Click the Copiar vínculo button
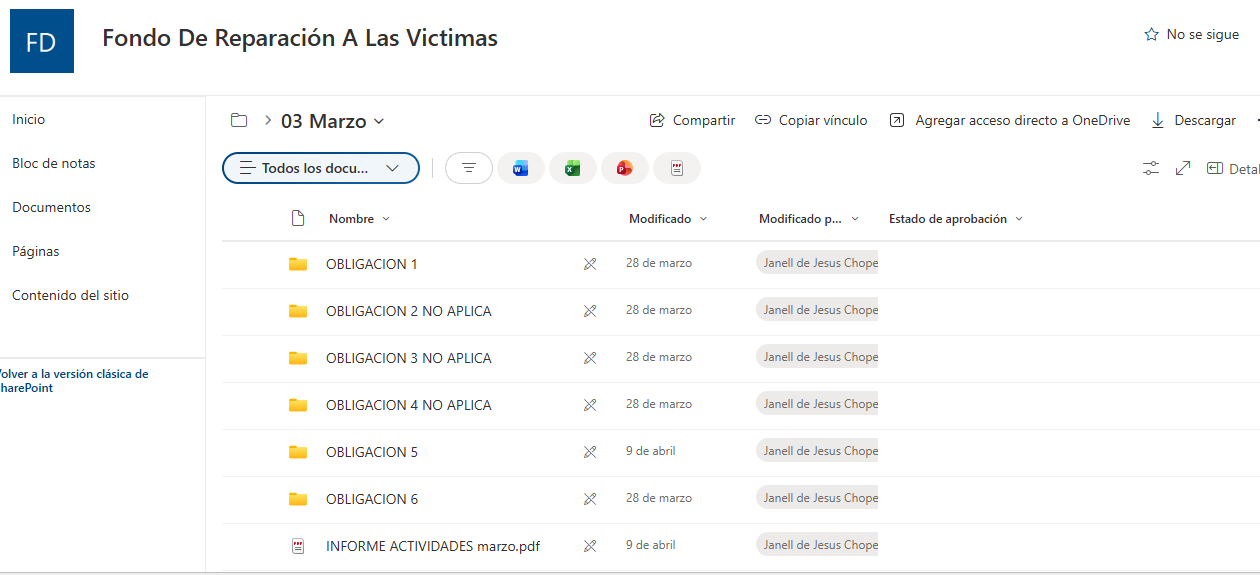 tap(811, 120)
